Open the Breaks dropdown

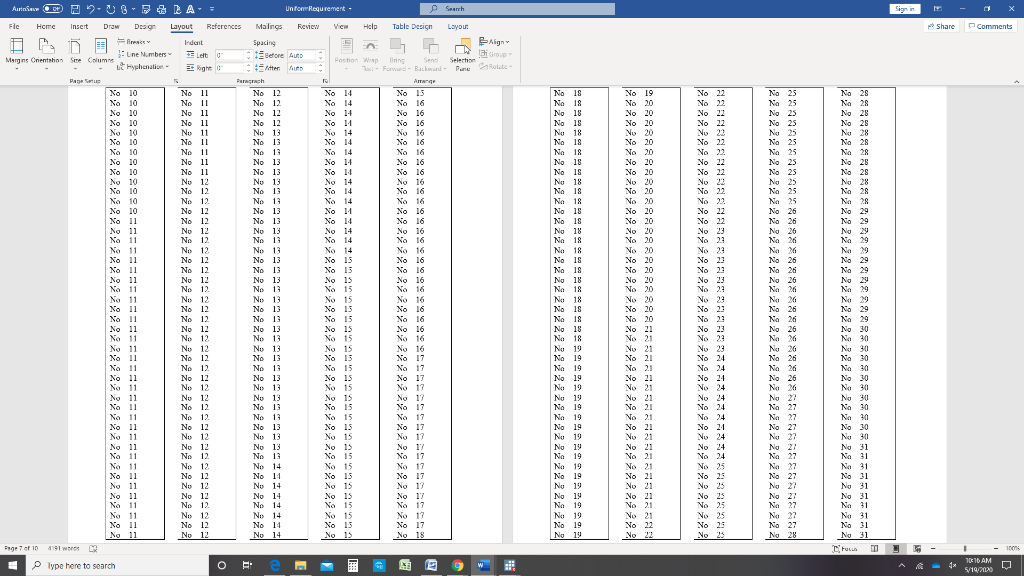tap(134, 42)
